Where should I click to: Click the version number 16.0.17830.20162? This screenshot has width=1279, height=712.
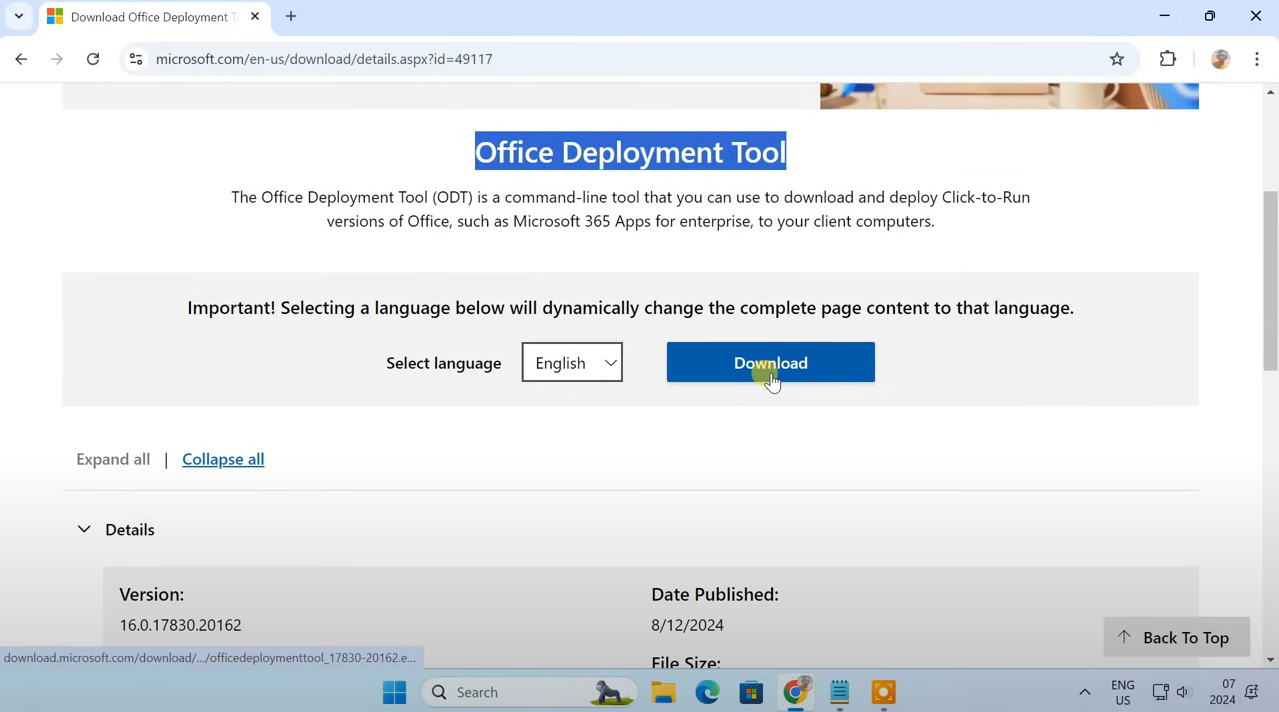(180, 625)
